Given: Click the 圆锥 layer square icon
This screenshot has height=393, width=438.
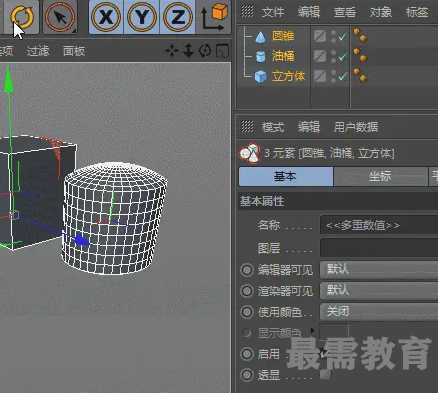Looking at the screenshot, I should [320, 36].
